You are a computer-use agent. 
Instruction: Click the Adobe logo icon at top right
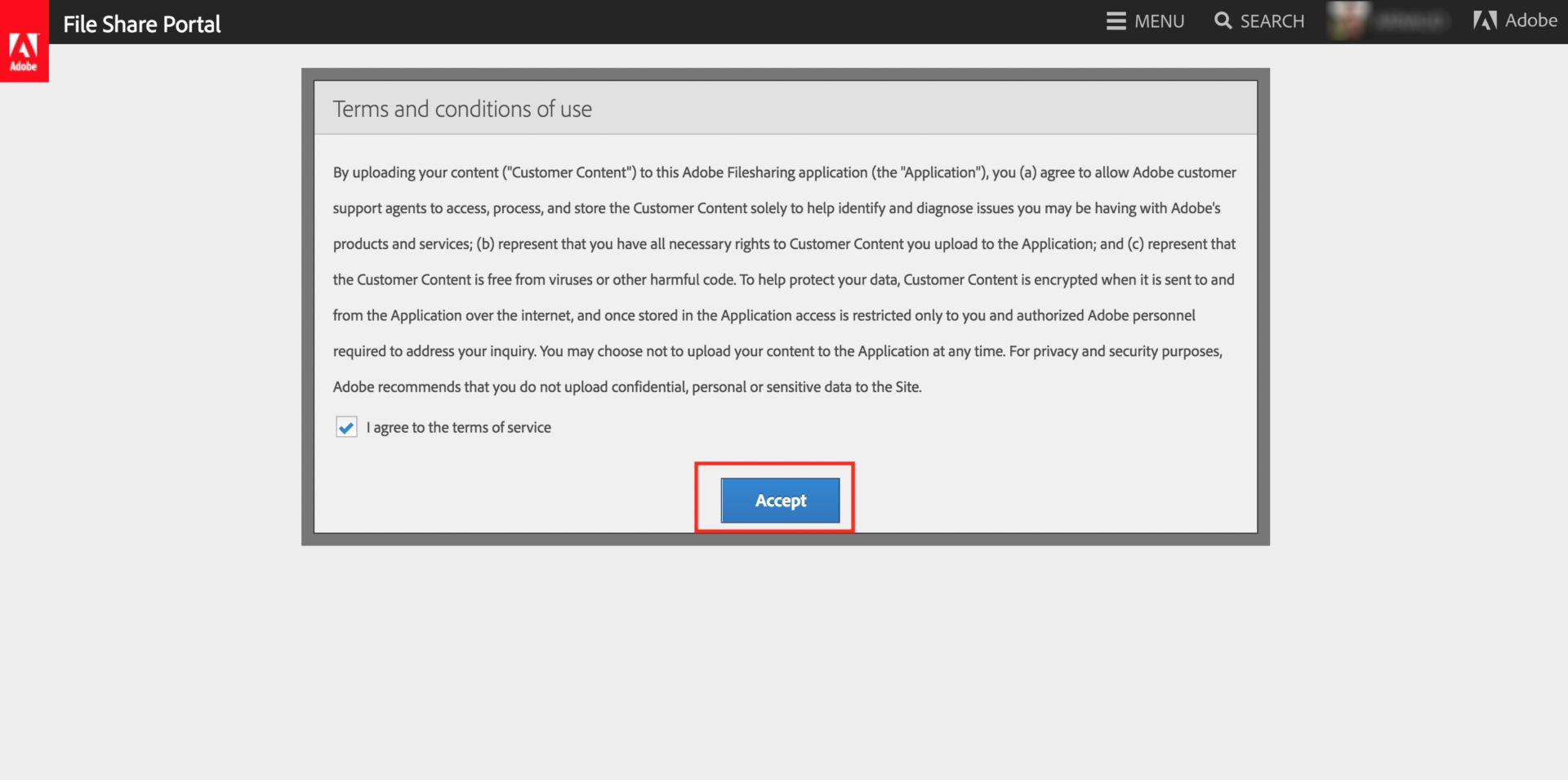pos(1485,21)
